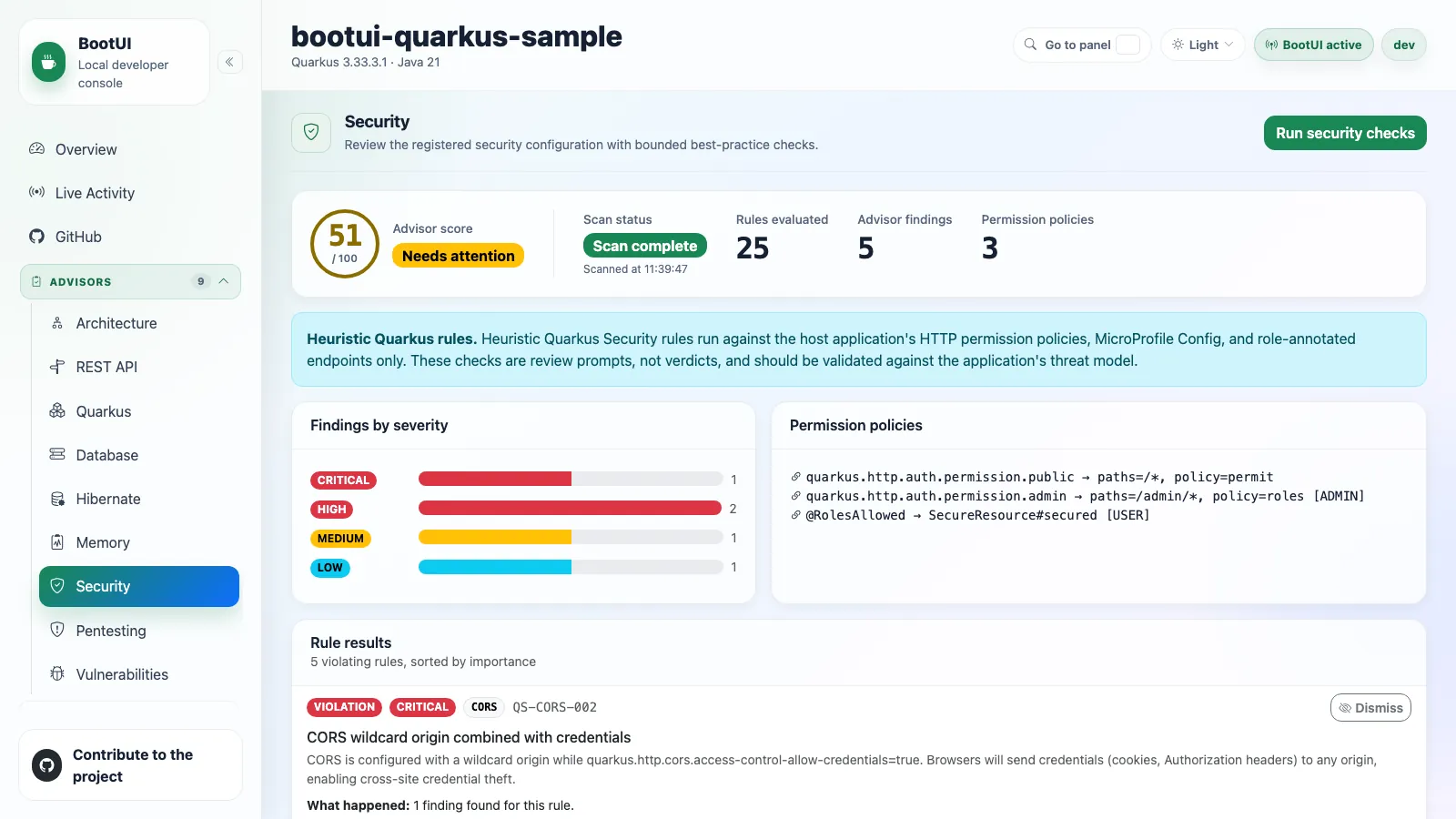The image size is (1456, 819).
Task: Open Contribute to the project link
Action: coord(131,765)
